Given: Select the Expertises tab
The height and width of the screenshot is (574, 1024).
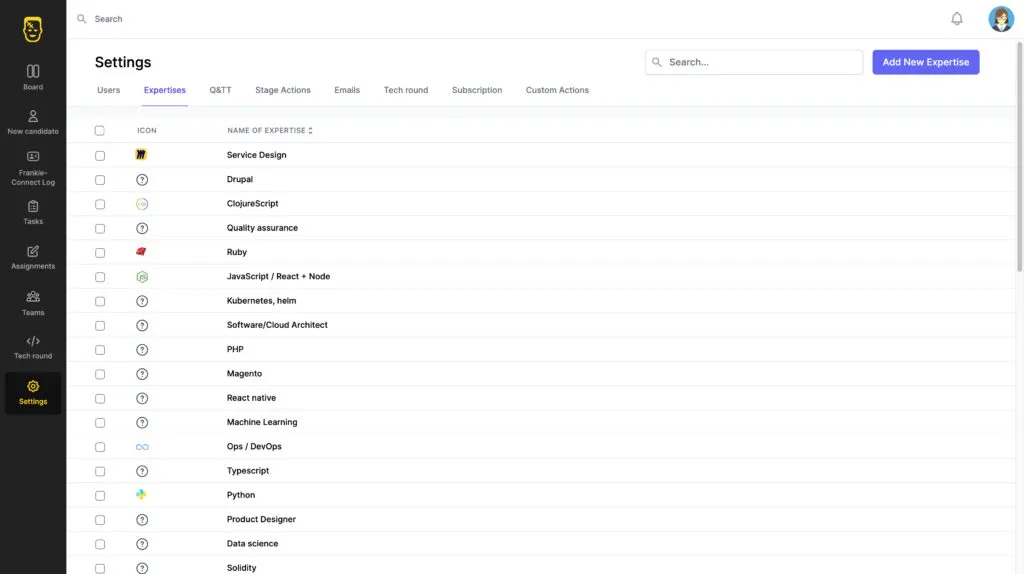Looking at the screenshot, I should [x=165, y=90].
